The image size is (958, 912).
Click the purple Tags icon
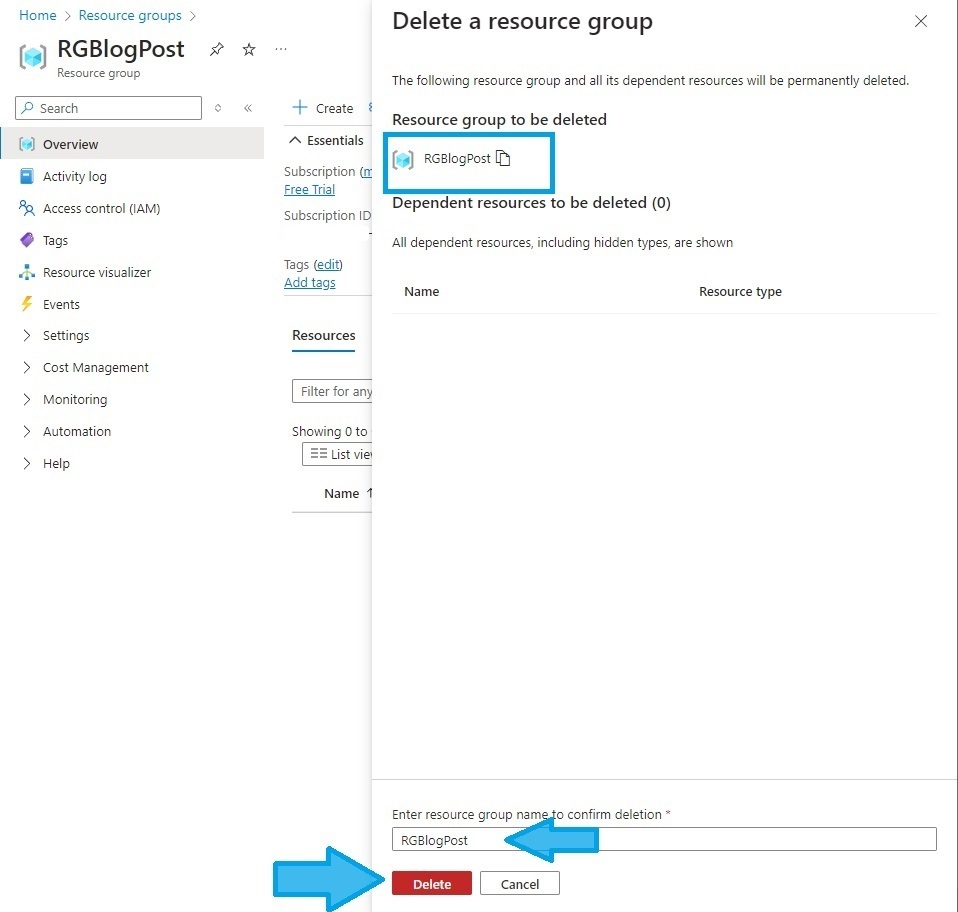tap(27, 240)
